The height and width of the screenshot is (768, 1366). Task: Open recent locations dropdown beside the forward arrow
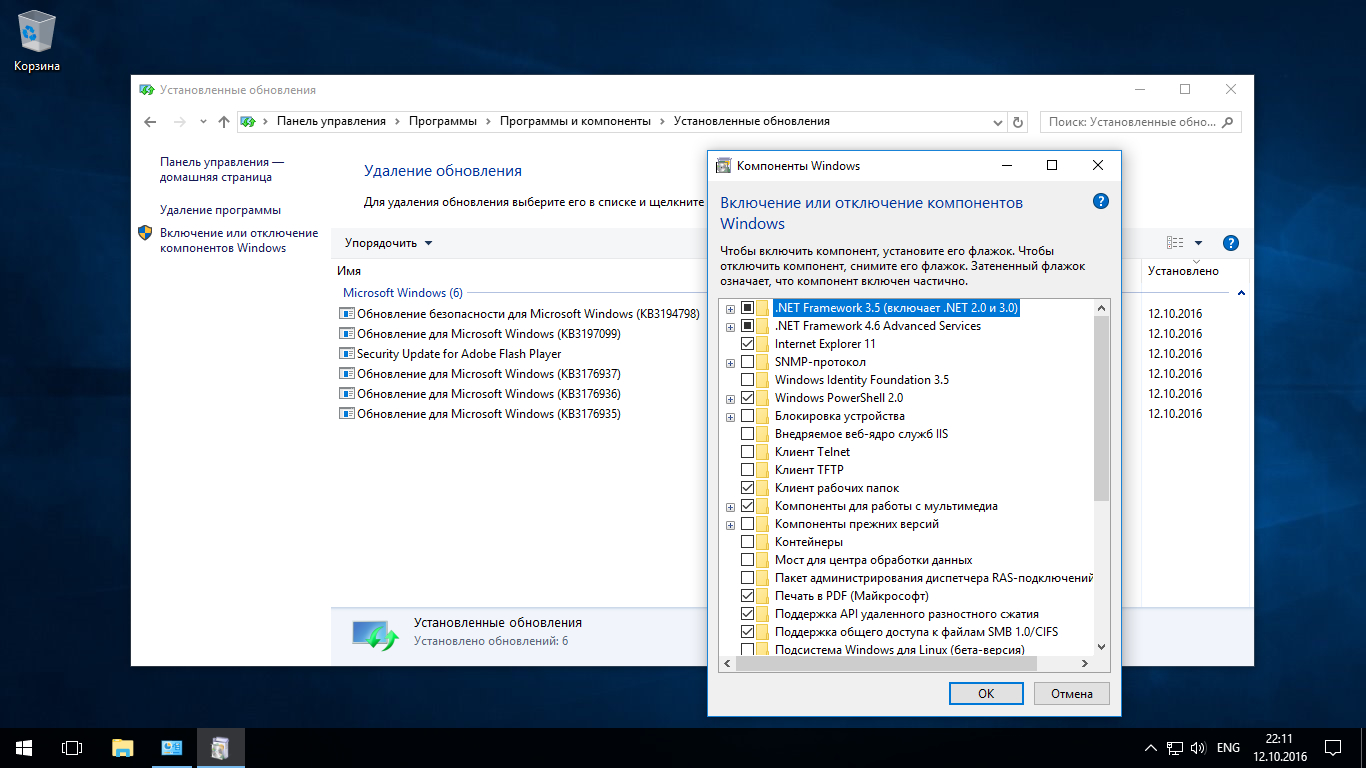tap(203, 122)
